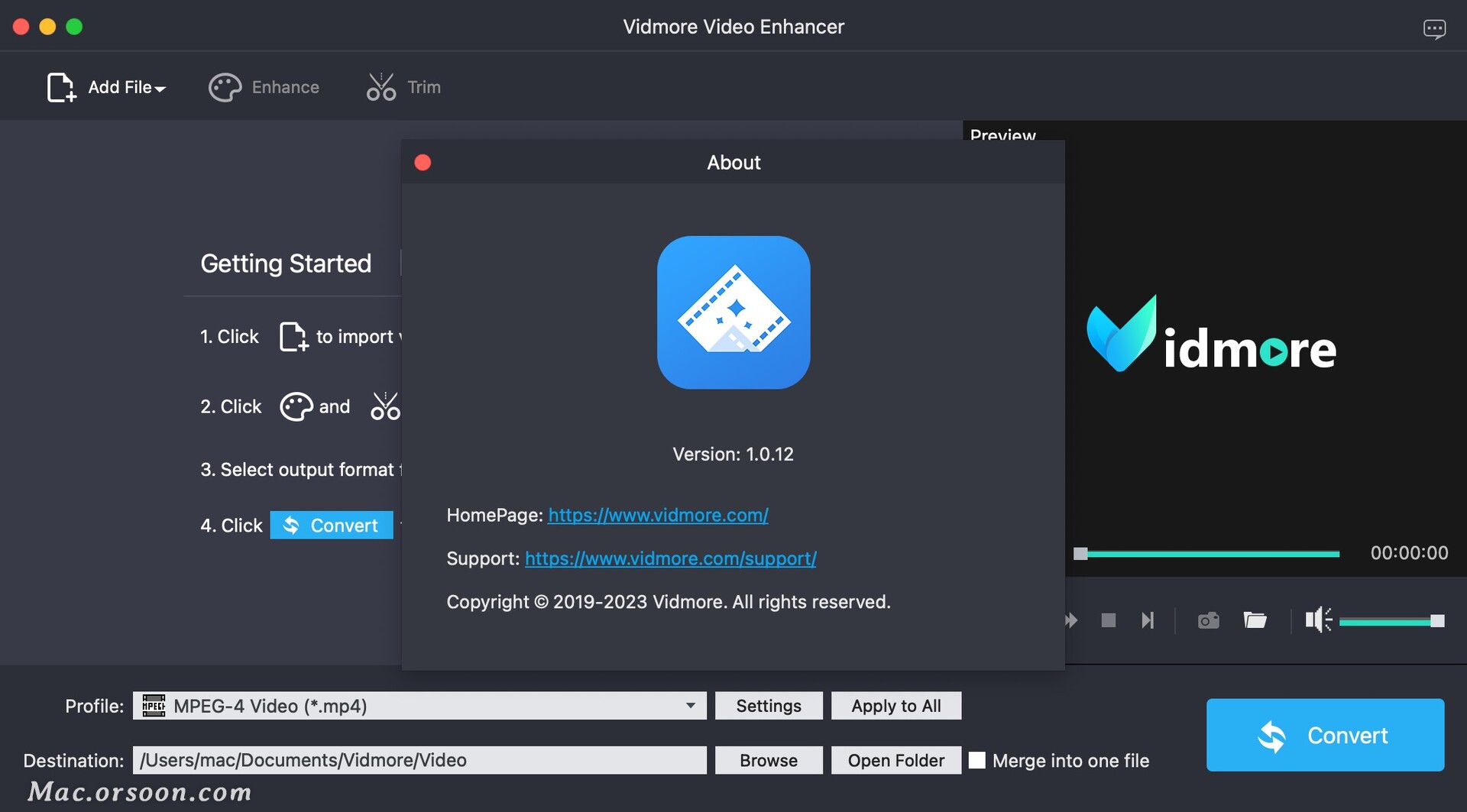This screenshot has height=812, width=1467.
Task: Open the snapshot folder icon
Action: coord(1255,620)
